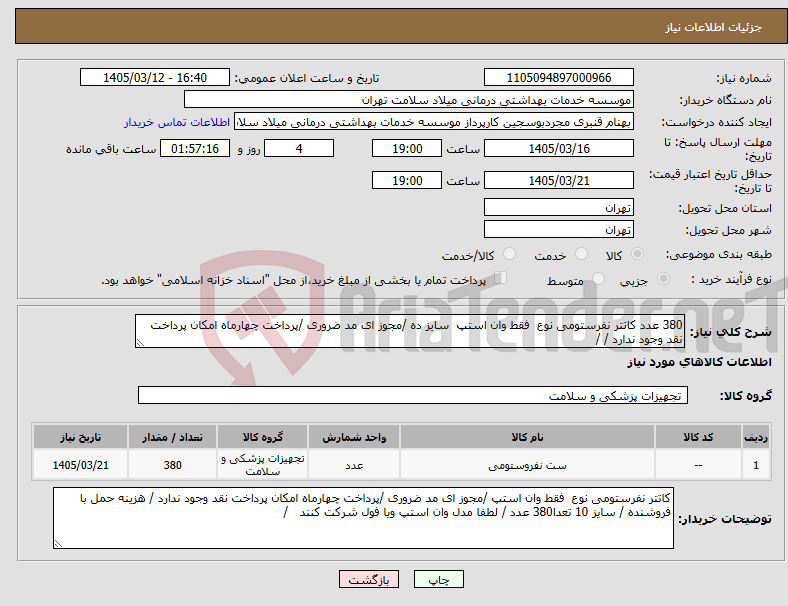The width and height of the screenshot is (788, 606).
Task: Click the price validity date 1405/03/21 field
Action: pyautogui.click(x=559, y=180)
